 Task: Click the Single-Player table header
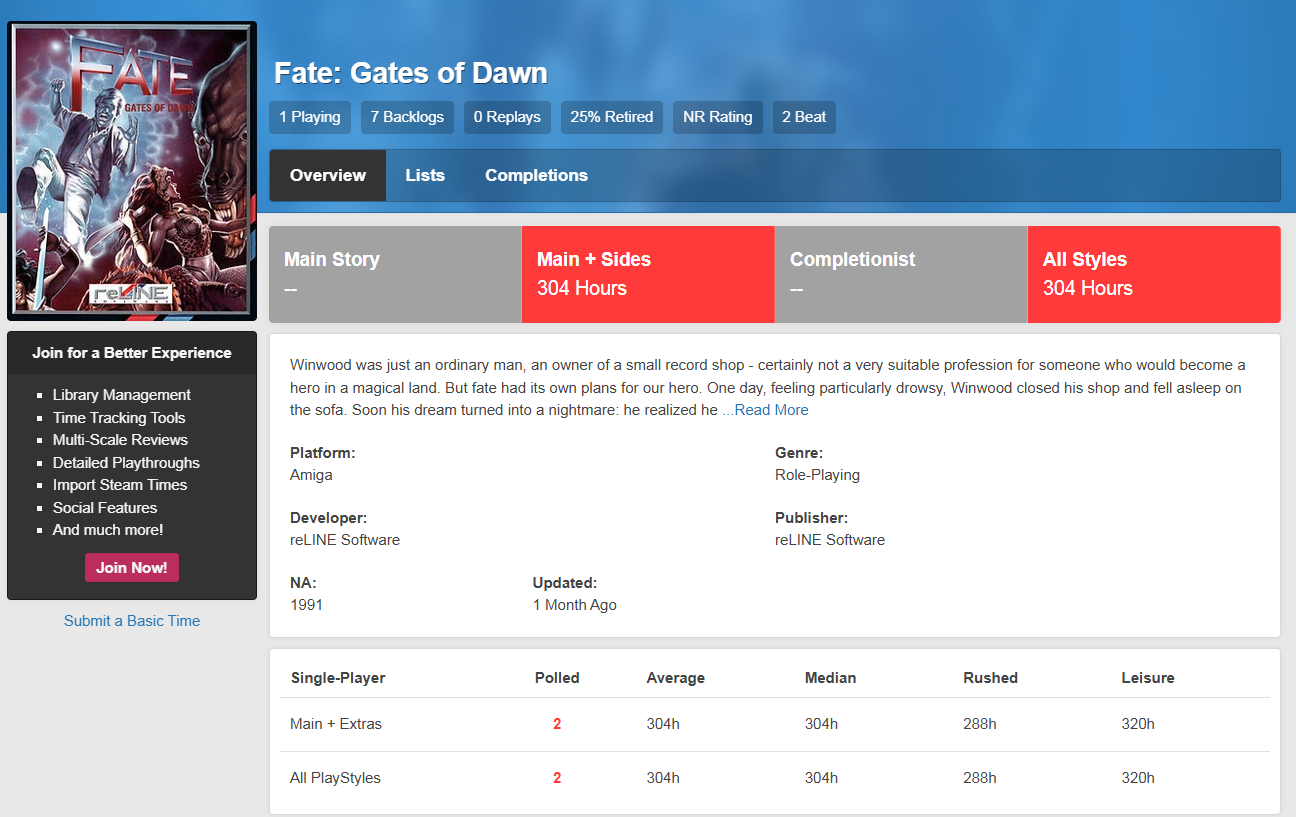(338, 678)
